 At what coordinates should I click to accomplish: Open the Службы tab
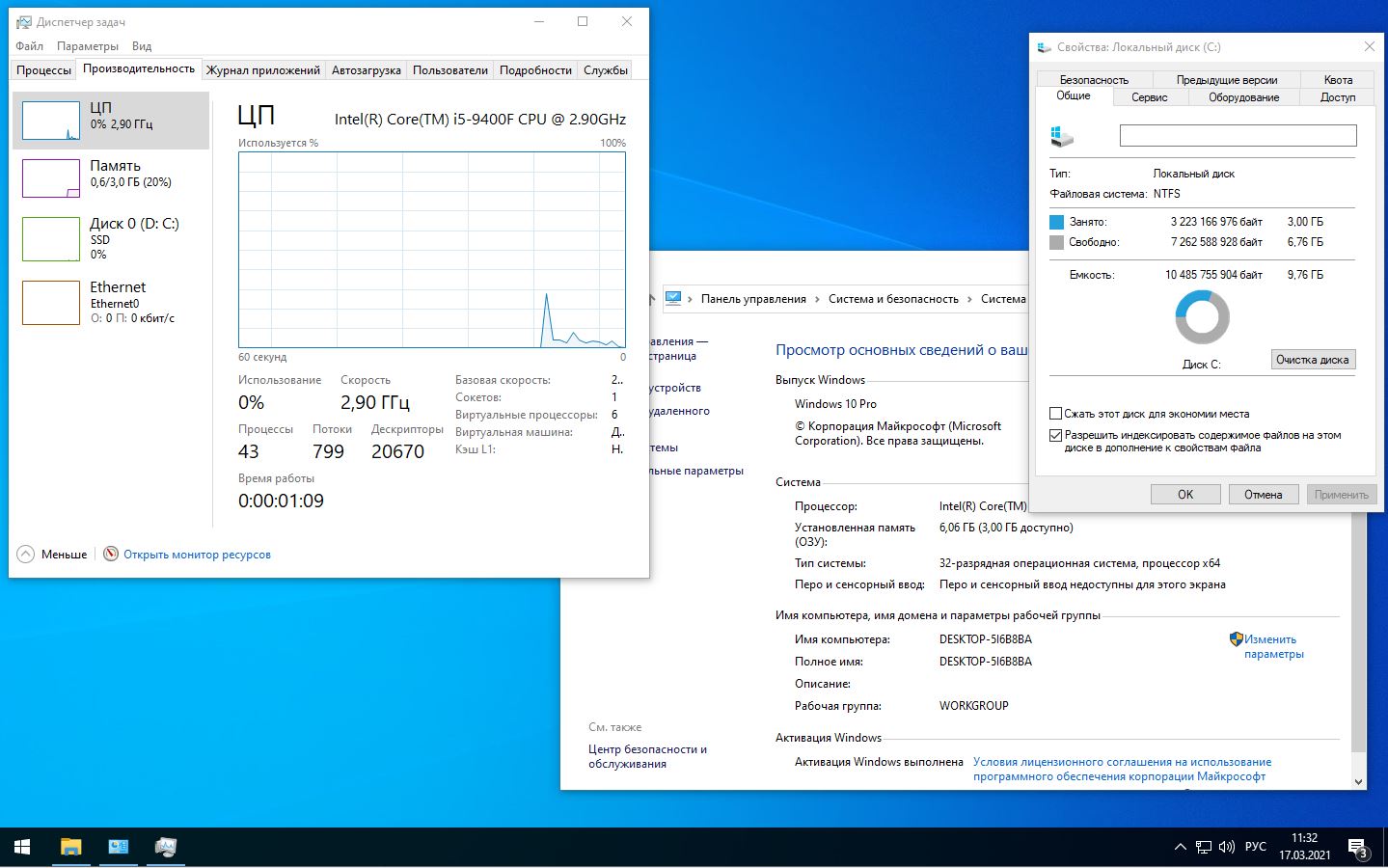[x=606, y=70]
